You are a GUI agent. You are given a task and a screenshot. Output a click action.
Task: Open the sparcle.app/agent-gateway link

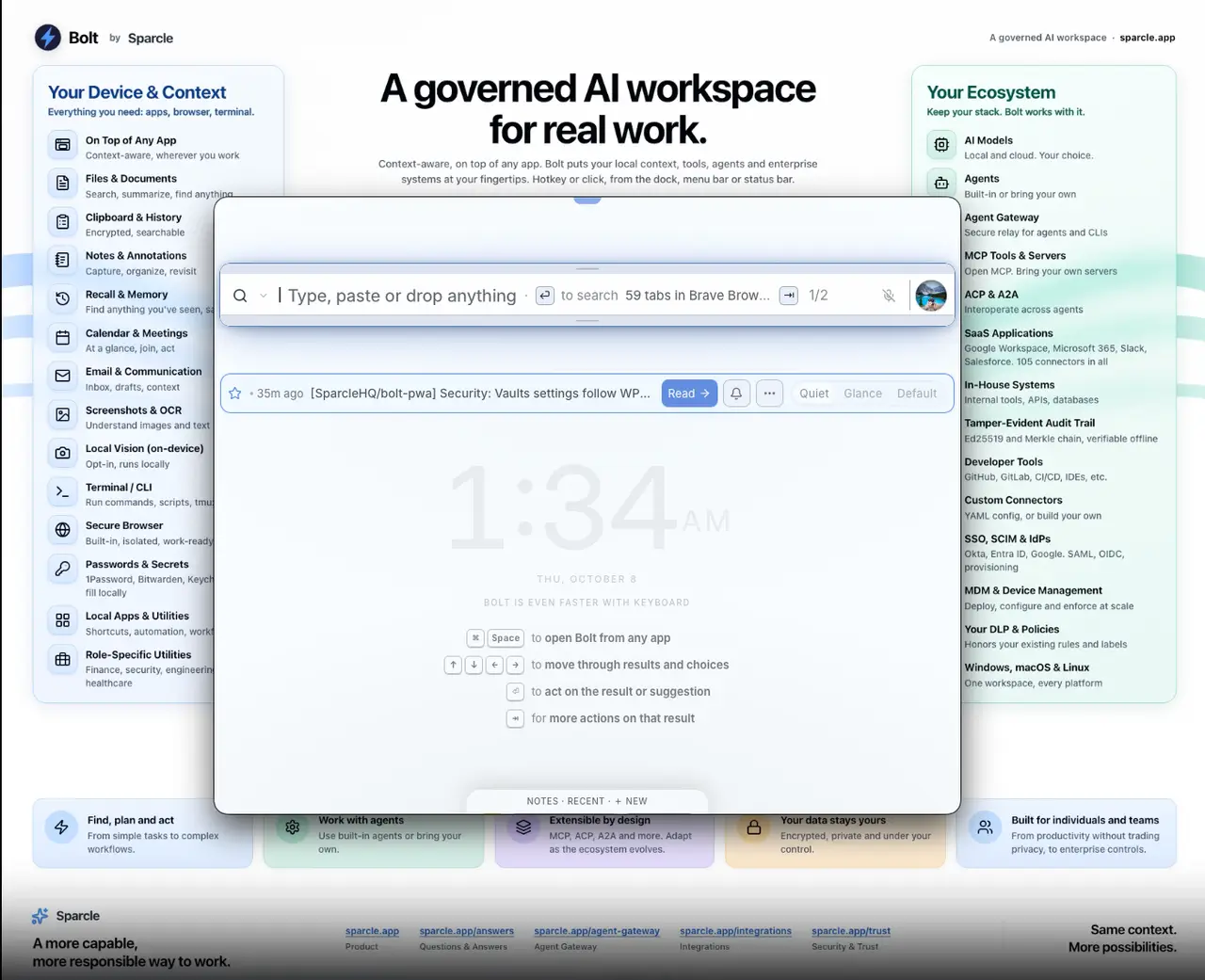point(597,931)
